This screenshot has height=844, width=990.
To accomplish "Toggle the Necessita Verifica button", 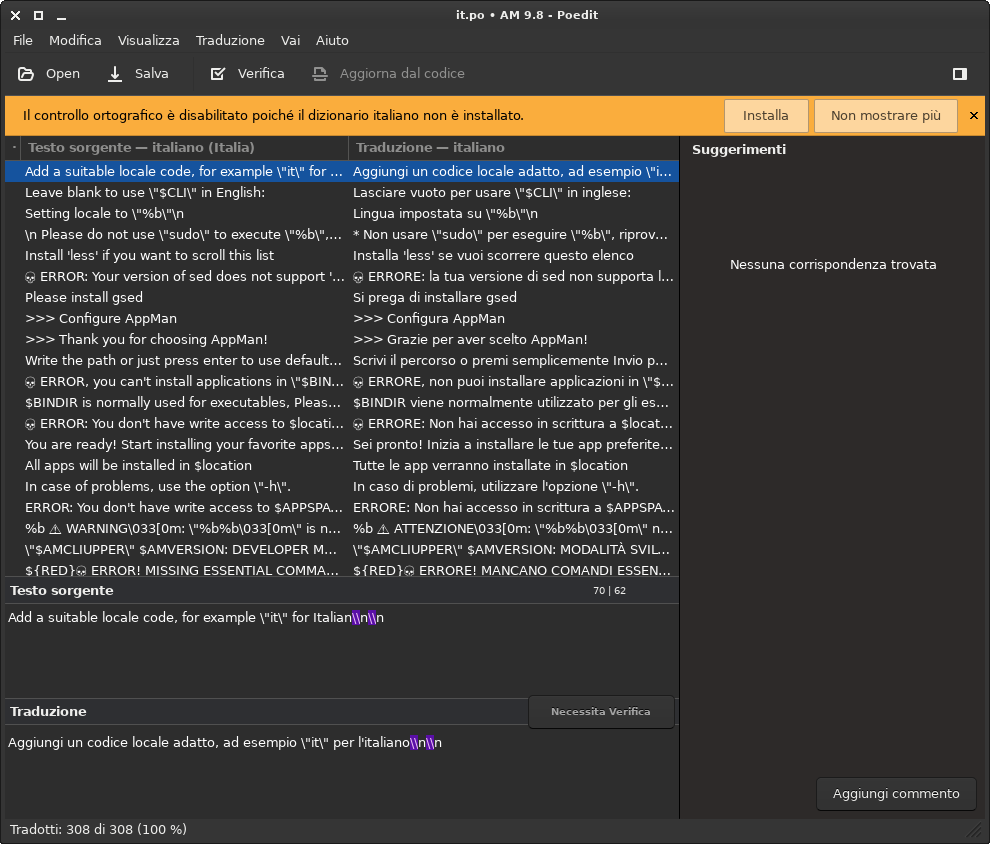I will click(600, 711).
